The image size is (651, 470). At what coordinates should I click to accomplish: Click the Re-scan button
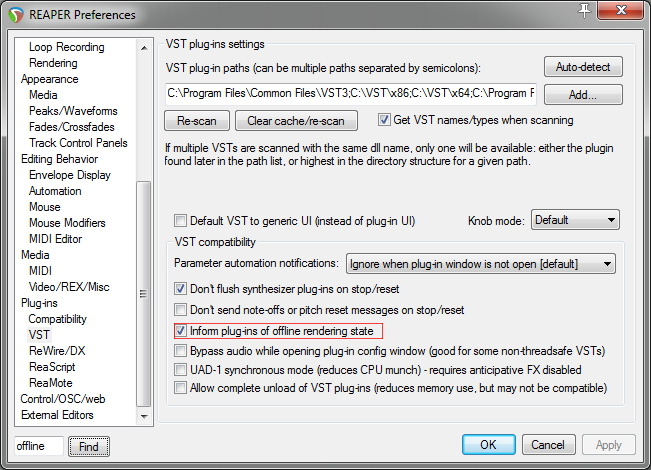pos(197,121)
